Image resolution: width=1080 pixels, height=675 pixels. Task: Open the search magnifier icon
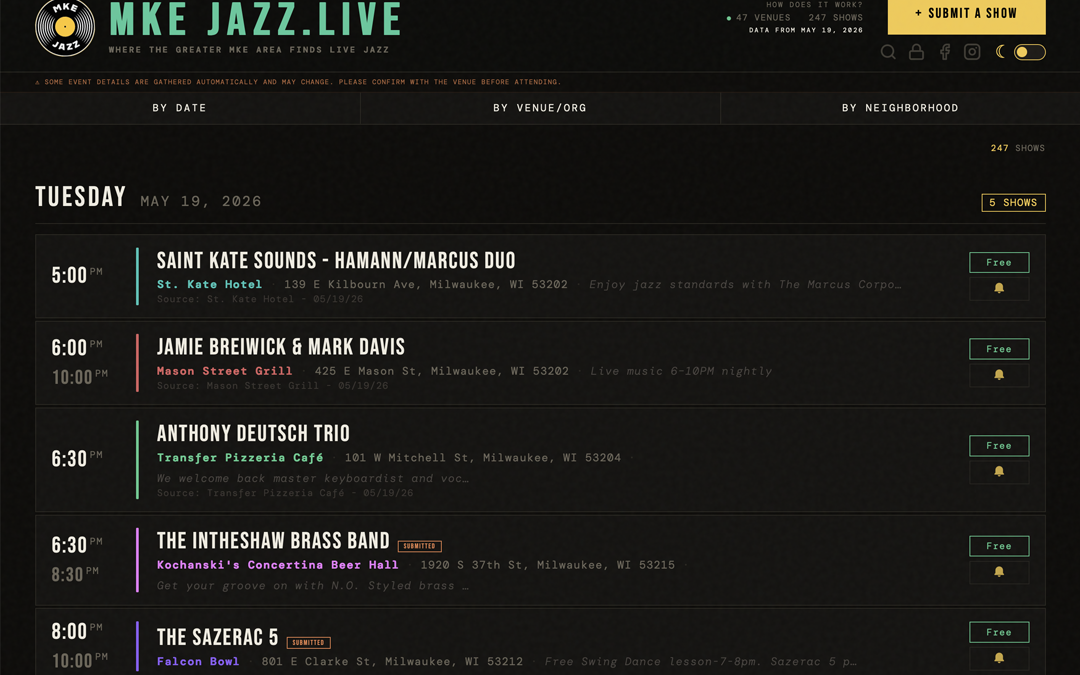click(888, 52)
